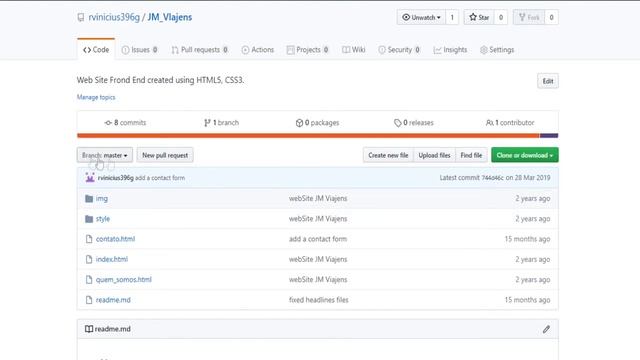Screen dimensions: 640x360
Task: Click the gear icon of Settings tab
Action: [484, 50]
